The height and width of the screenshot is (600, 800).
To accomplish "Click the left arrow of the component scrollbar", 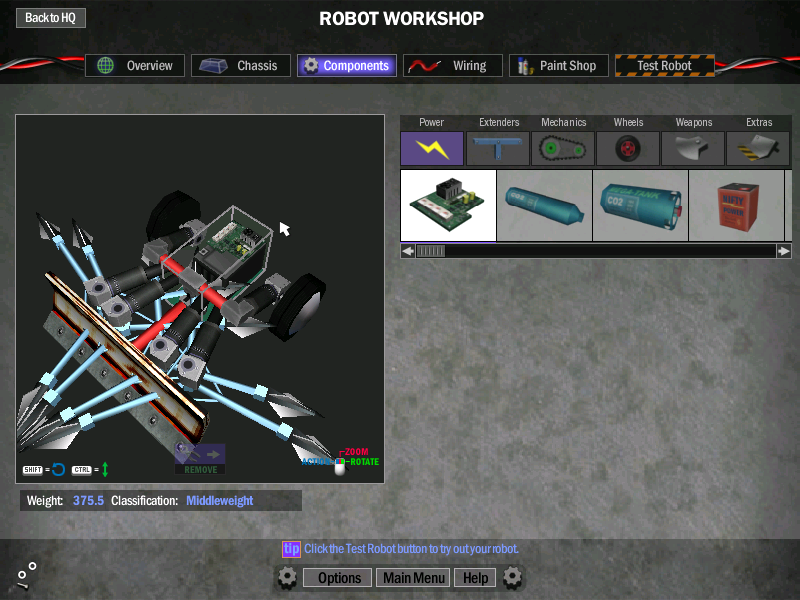I will (408, 251).
